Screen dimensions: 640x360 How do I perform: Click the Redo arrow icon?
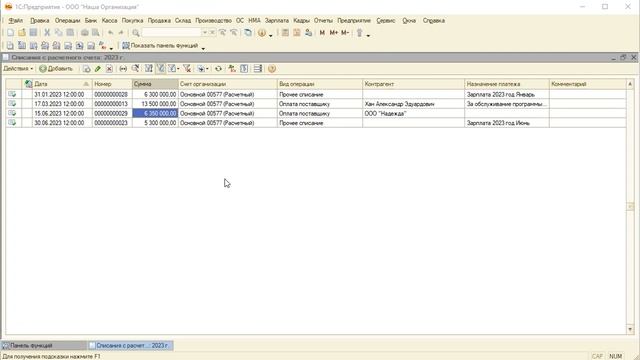(x=121, y=33)
